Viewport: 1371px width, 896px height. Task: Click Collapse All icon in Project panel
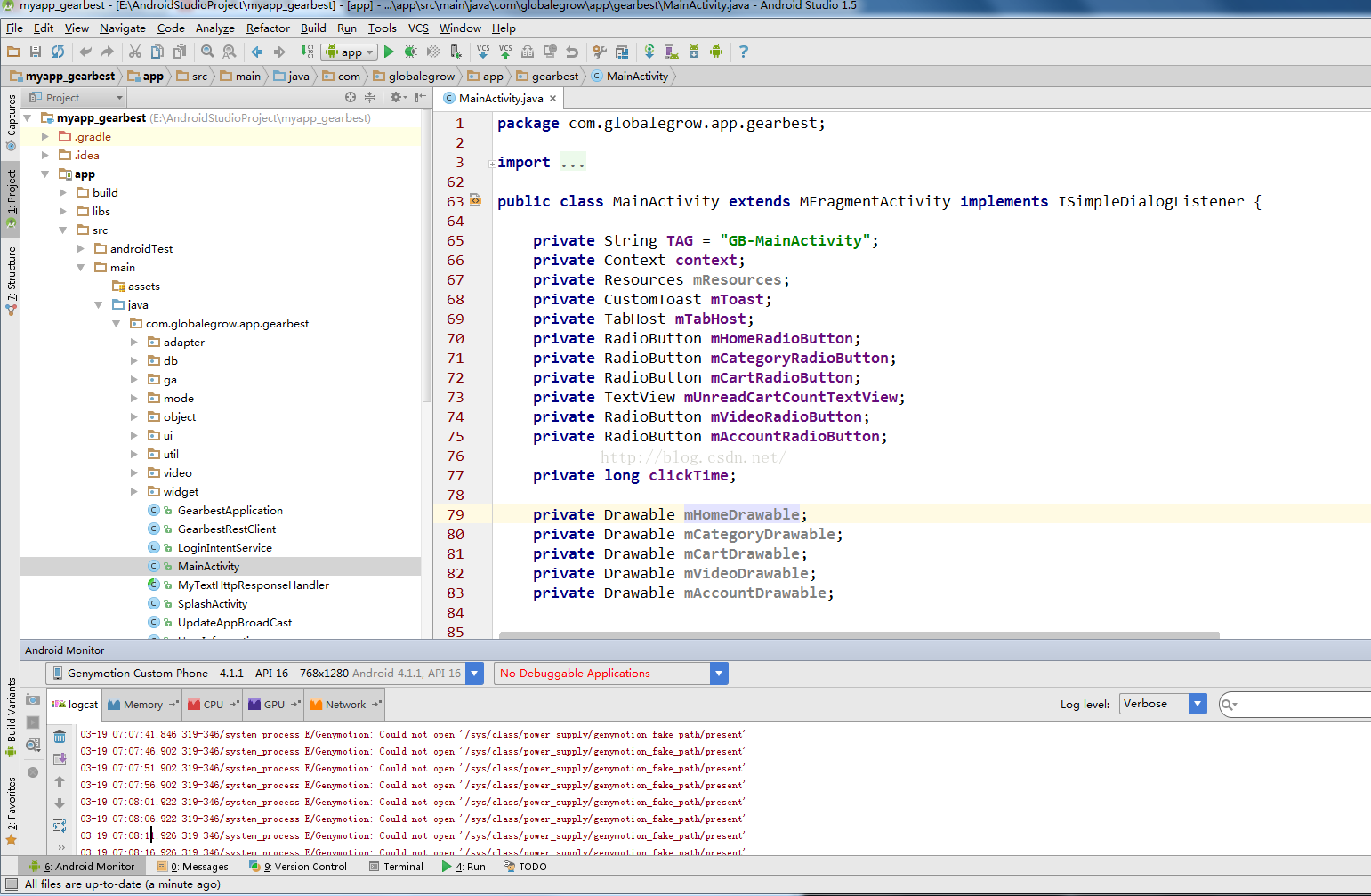tap(369, 97)
